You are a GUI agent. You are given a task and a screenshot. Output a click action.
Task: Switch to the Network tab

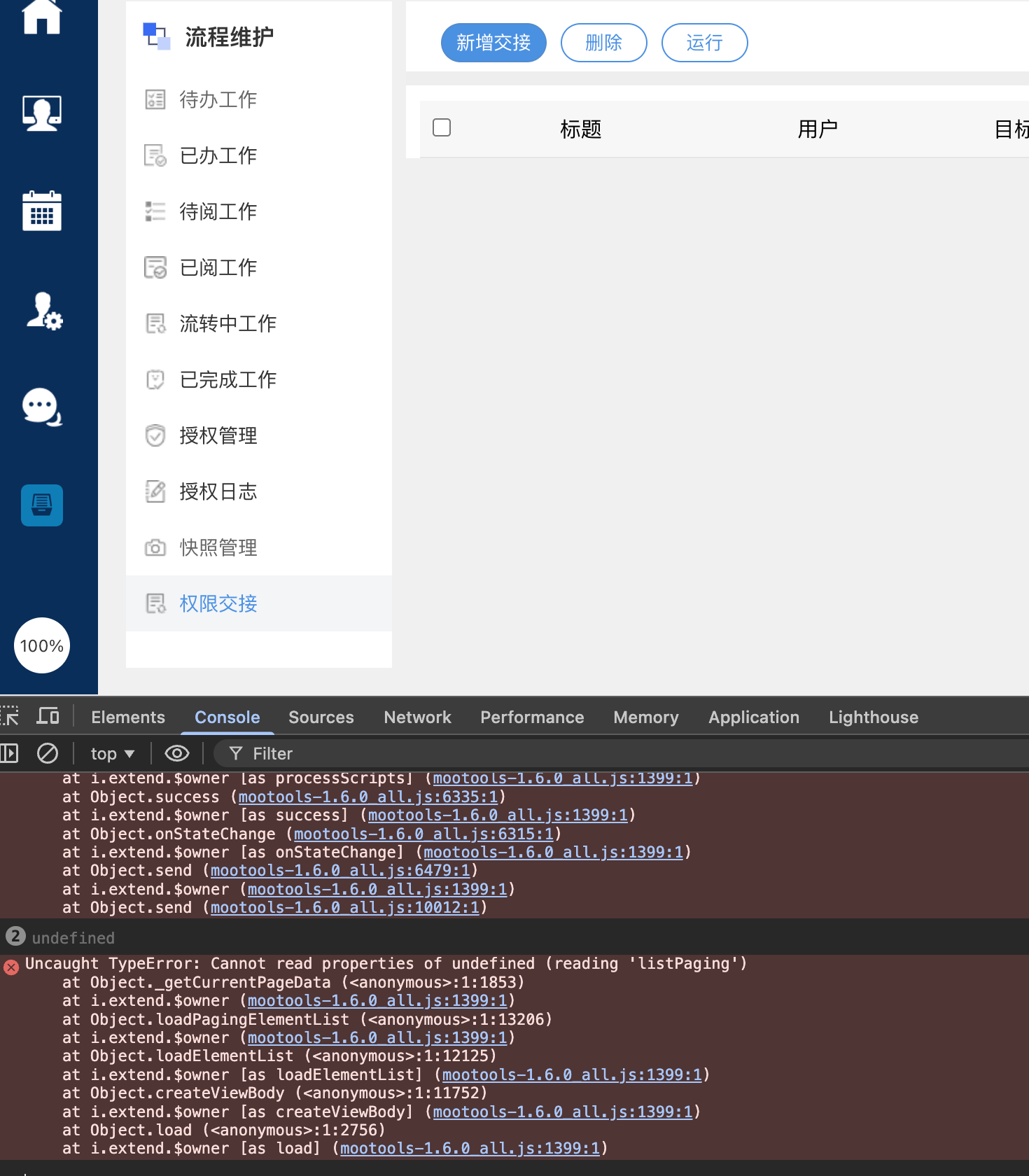tap(417, 717)
